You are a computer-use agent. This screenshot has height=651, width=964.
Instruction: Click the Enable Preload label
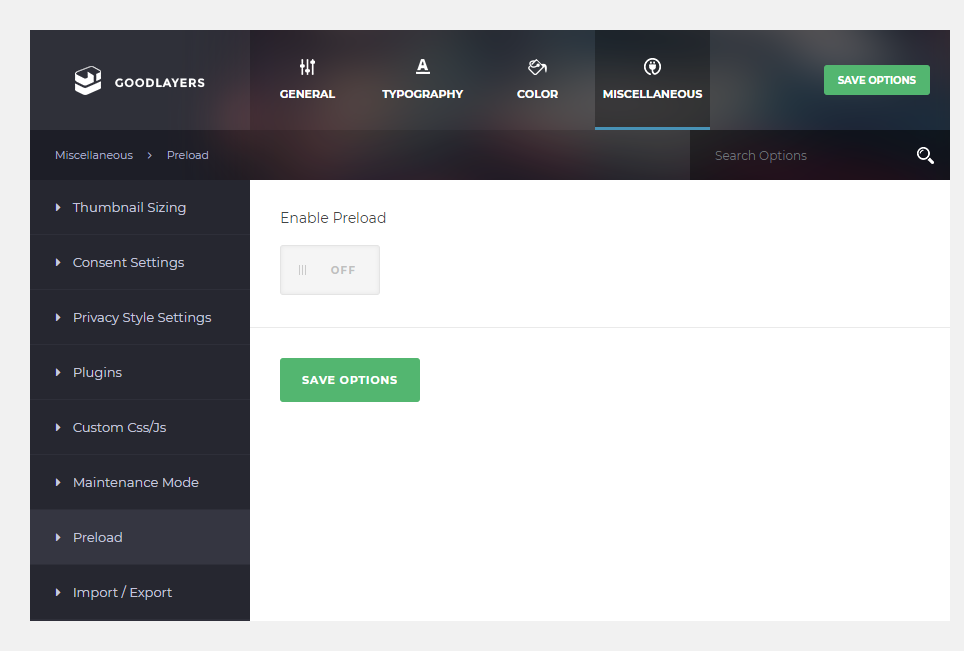point(333,218)
